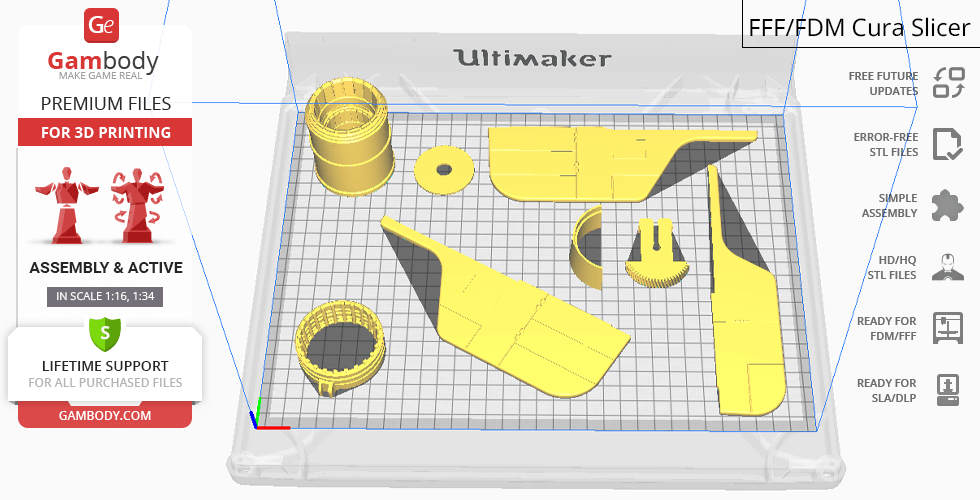Click the READY FOR SLA/DLP text
This screenshot has width=980, height=500.
click(886, 390)
